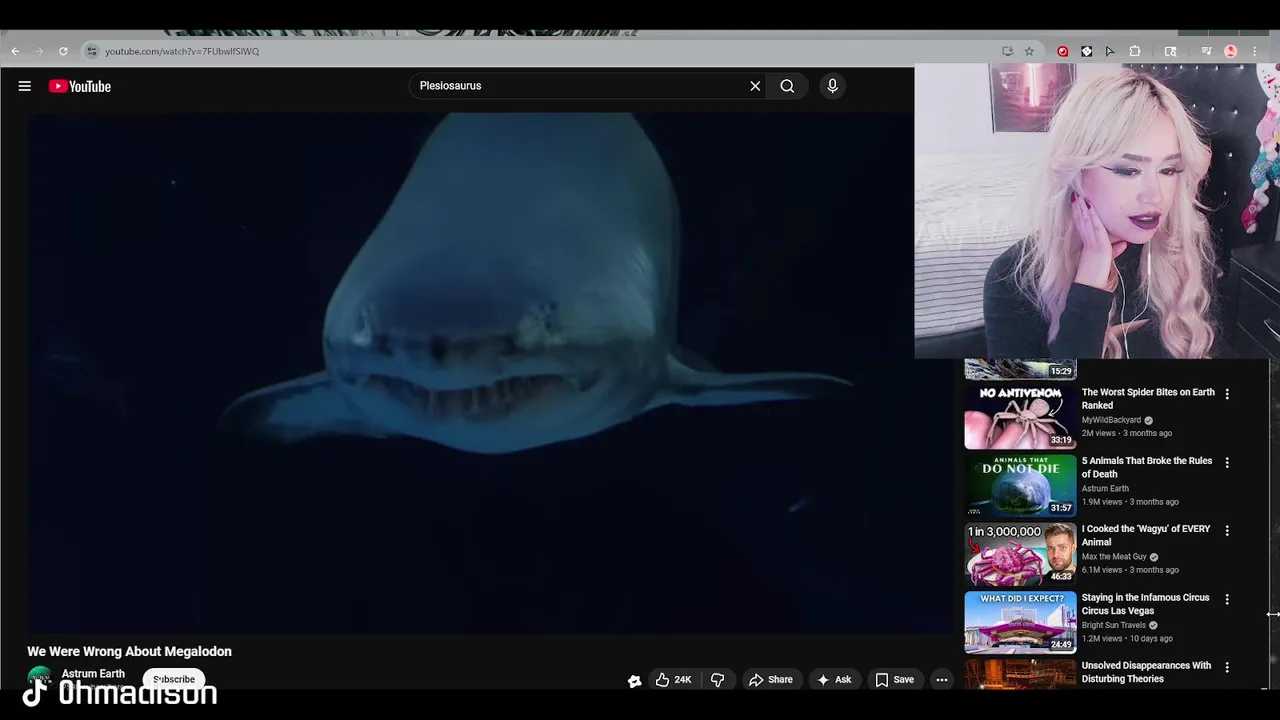Click the magnifying glass search button
Screen dimensions: 1280x720
click(x=787, y=86)
